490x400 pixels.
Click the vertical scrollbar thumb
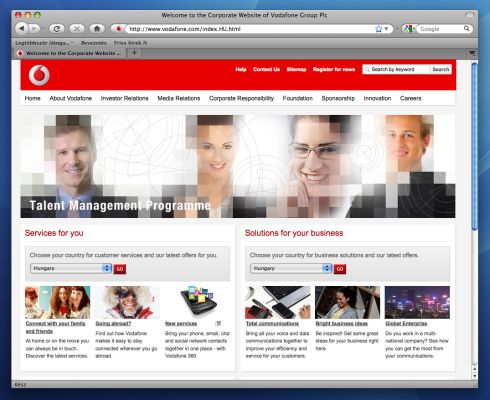475,147
